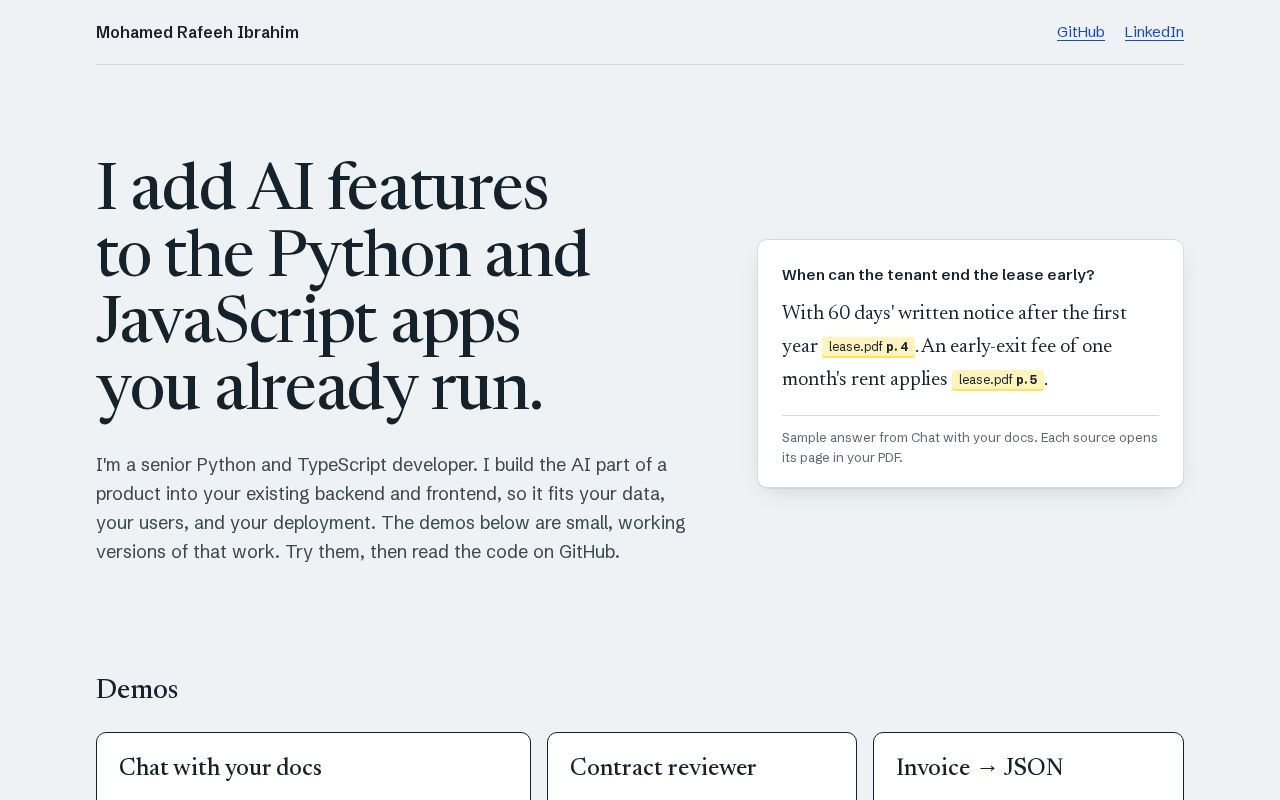This screenshot has width=1280, height=800.
Task: Open the GitHub link in header
Action: coord(1080,32)
